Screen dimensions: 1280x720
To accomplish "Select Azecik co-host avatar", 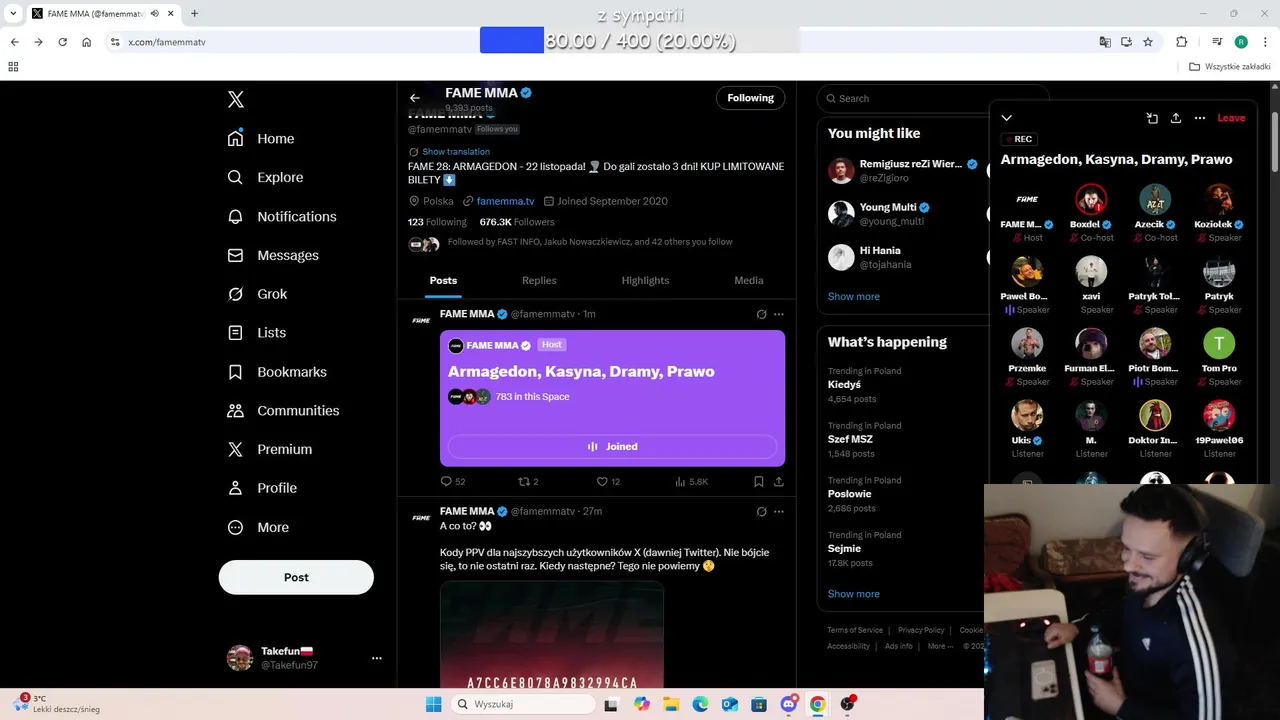I will pyautogui.click(x=1155, y=199).
